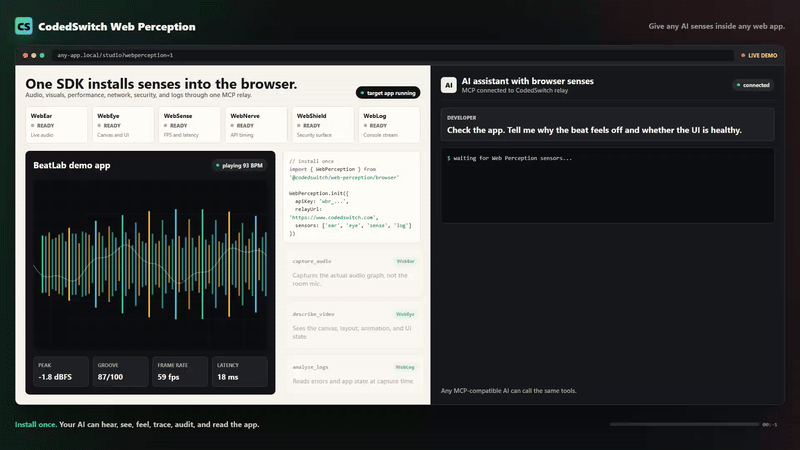Screen dimensions: 800x450
Task: Click the developer prompt message
Action: [608, 124]
